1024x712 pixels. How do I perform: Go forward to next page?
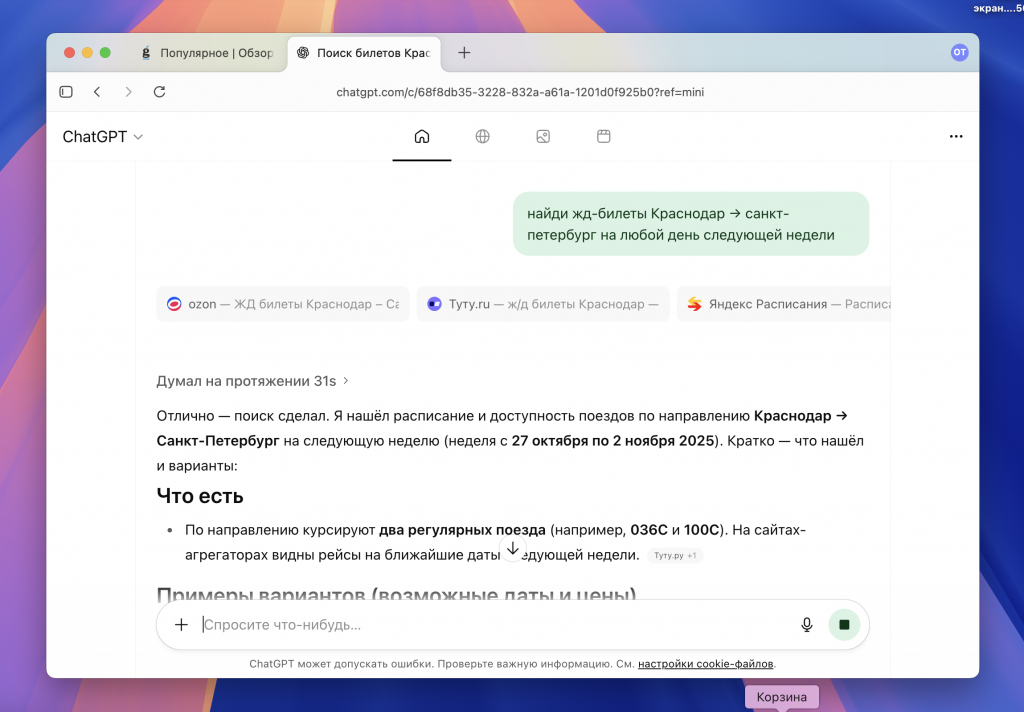coord(128,92)
